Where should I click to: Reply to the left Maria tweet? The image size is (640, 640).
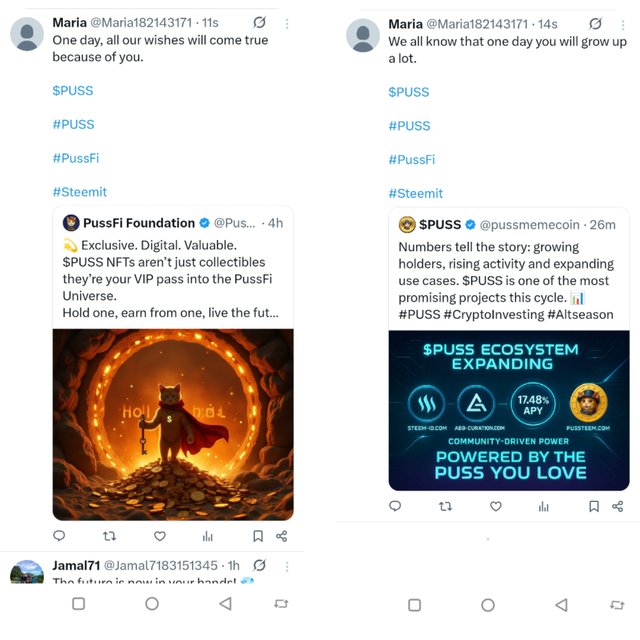coord(59,536)
